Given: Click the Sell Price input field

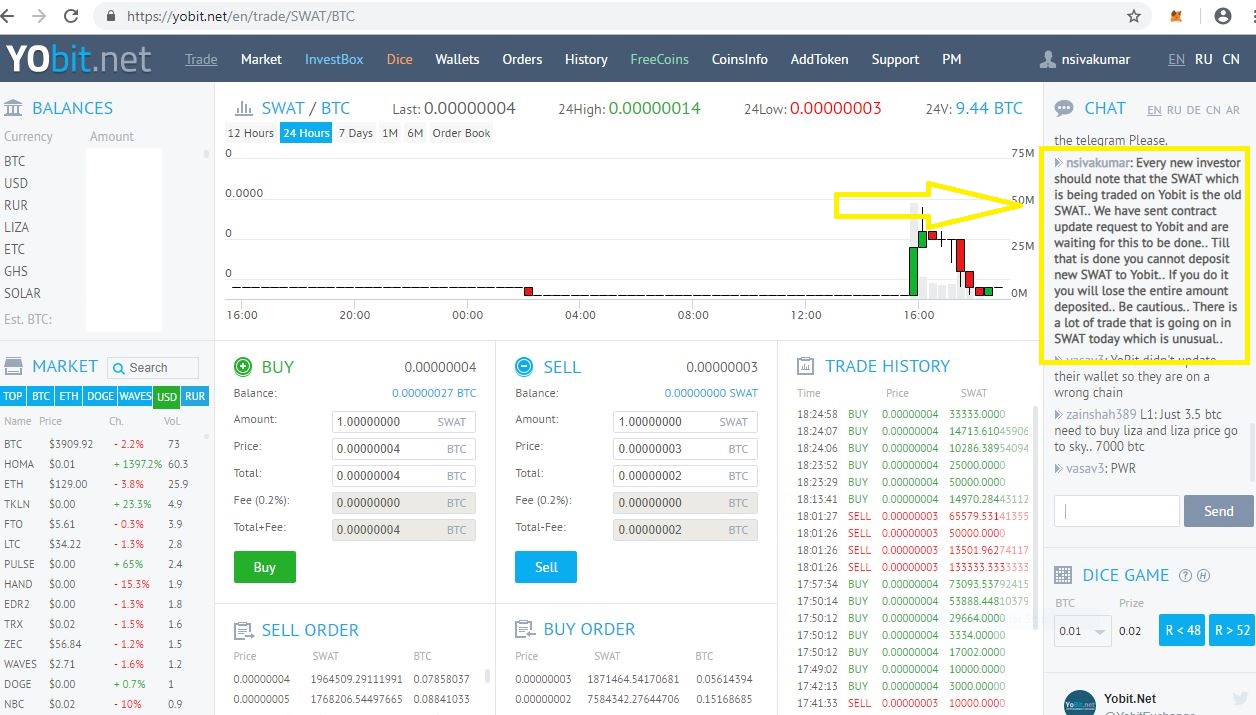Looking at the screenshot, I should pos(685,449).
